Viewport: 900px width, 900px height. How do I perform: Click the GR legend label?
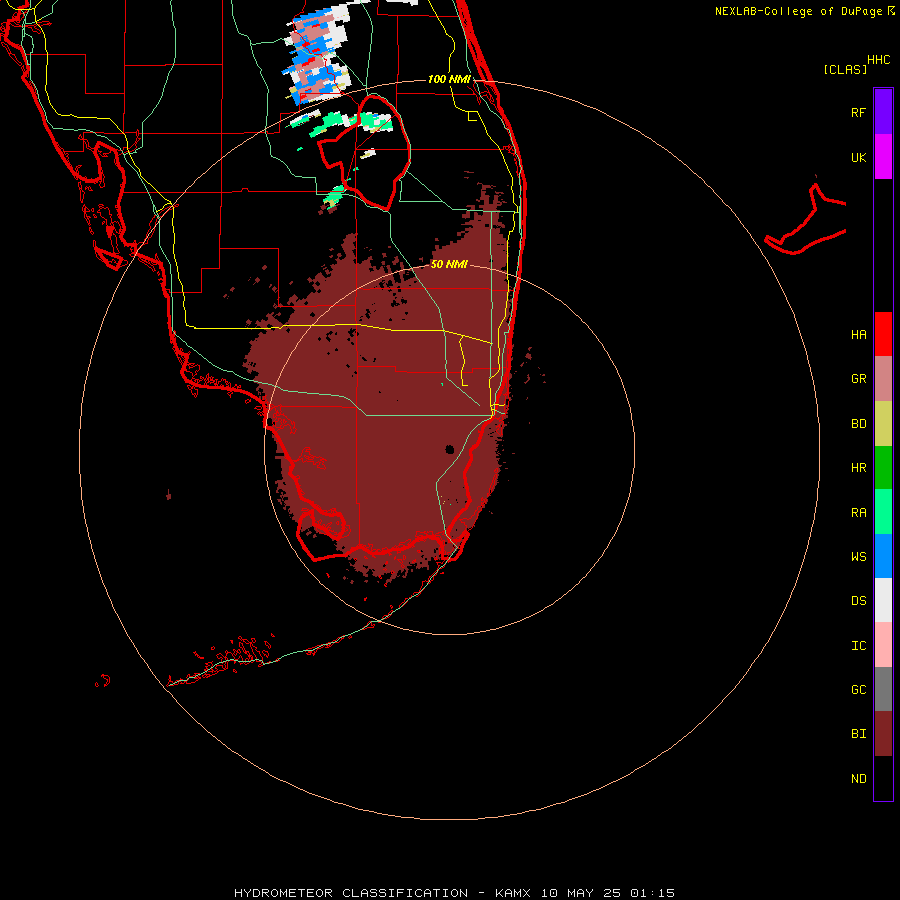click(858, 379)
